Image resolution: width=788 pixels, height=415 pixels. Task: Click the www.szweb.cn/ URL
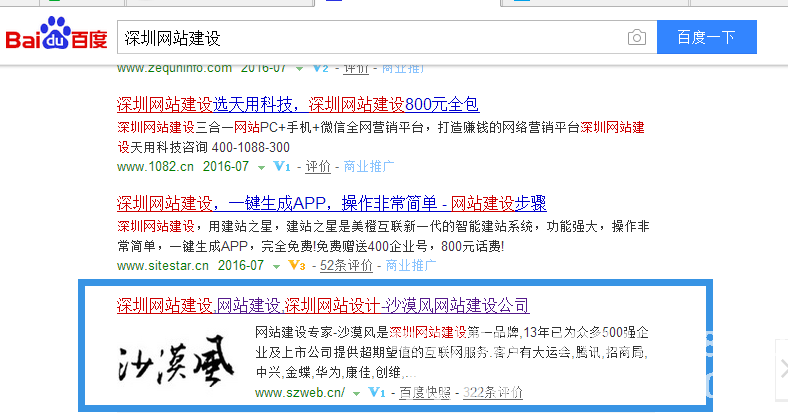[300, 393]
